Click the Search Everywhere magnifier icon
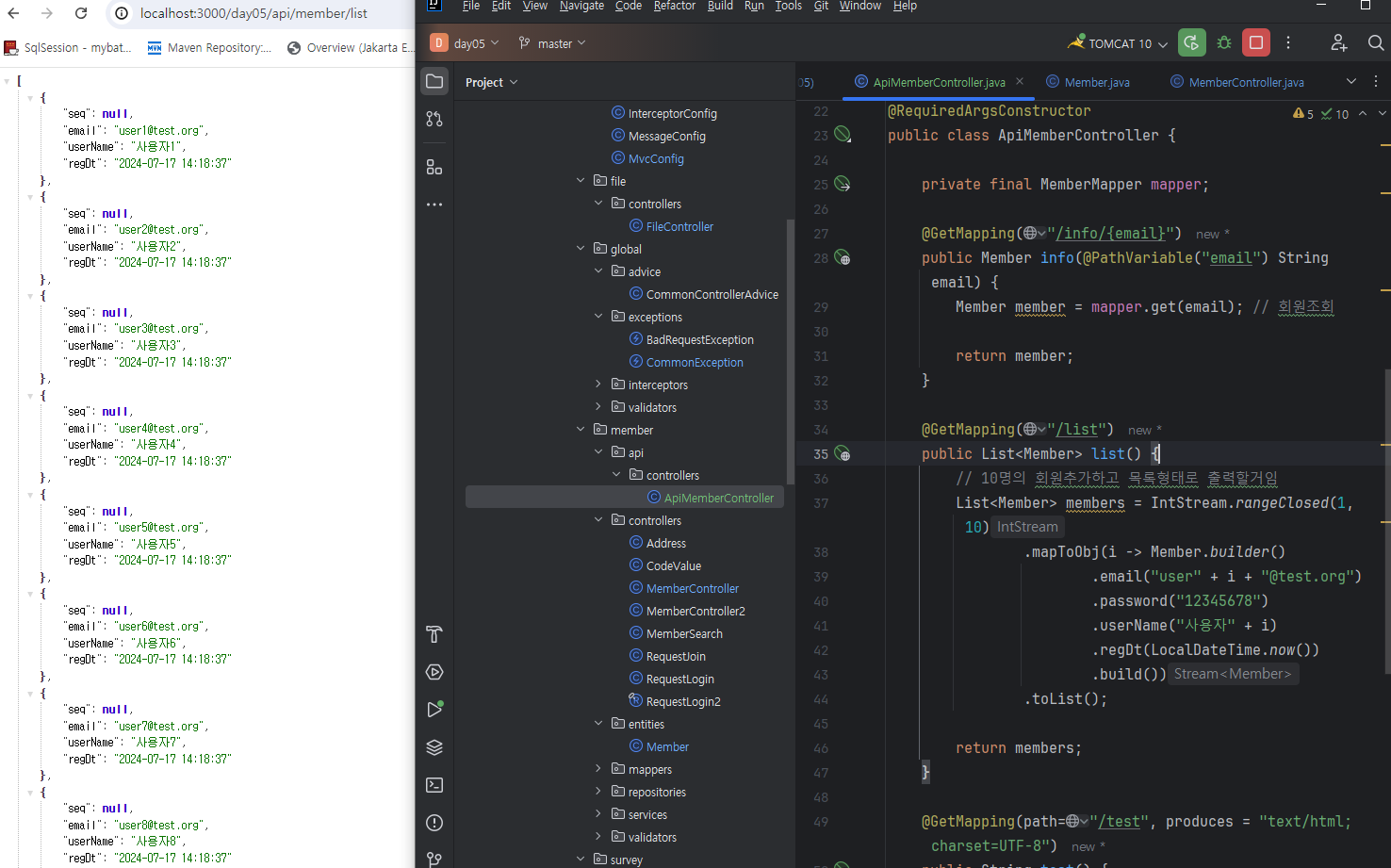Screen dimensions: 1391x868 coord(1375,43)
